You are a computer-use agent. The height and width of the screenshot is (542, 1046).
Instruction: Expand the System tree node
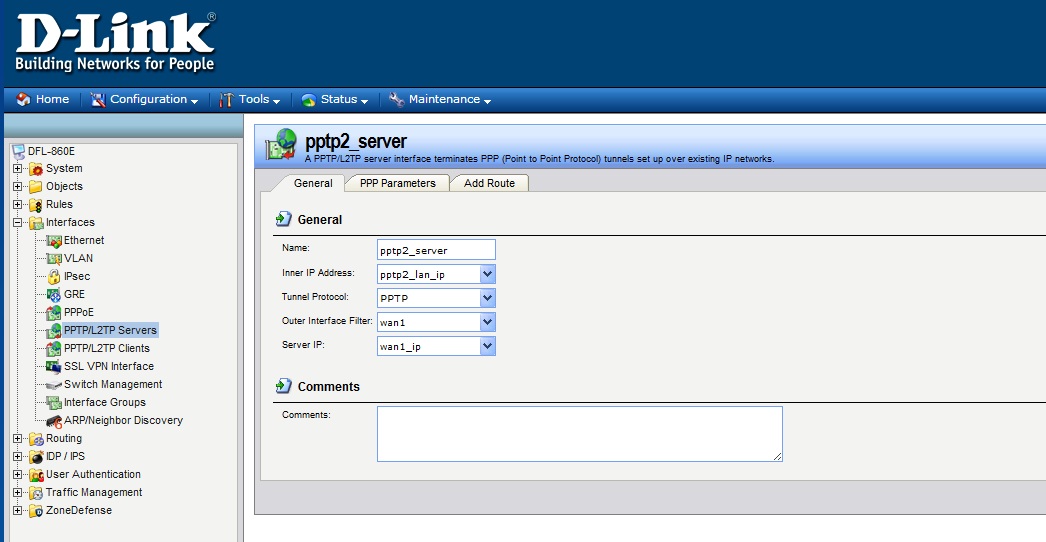(x=17, y=169)
